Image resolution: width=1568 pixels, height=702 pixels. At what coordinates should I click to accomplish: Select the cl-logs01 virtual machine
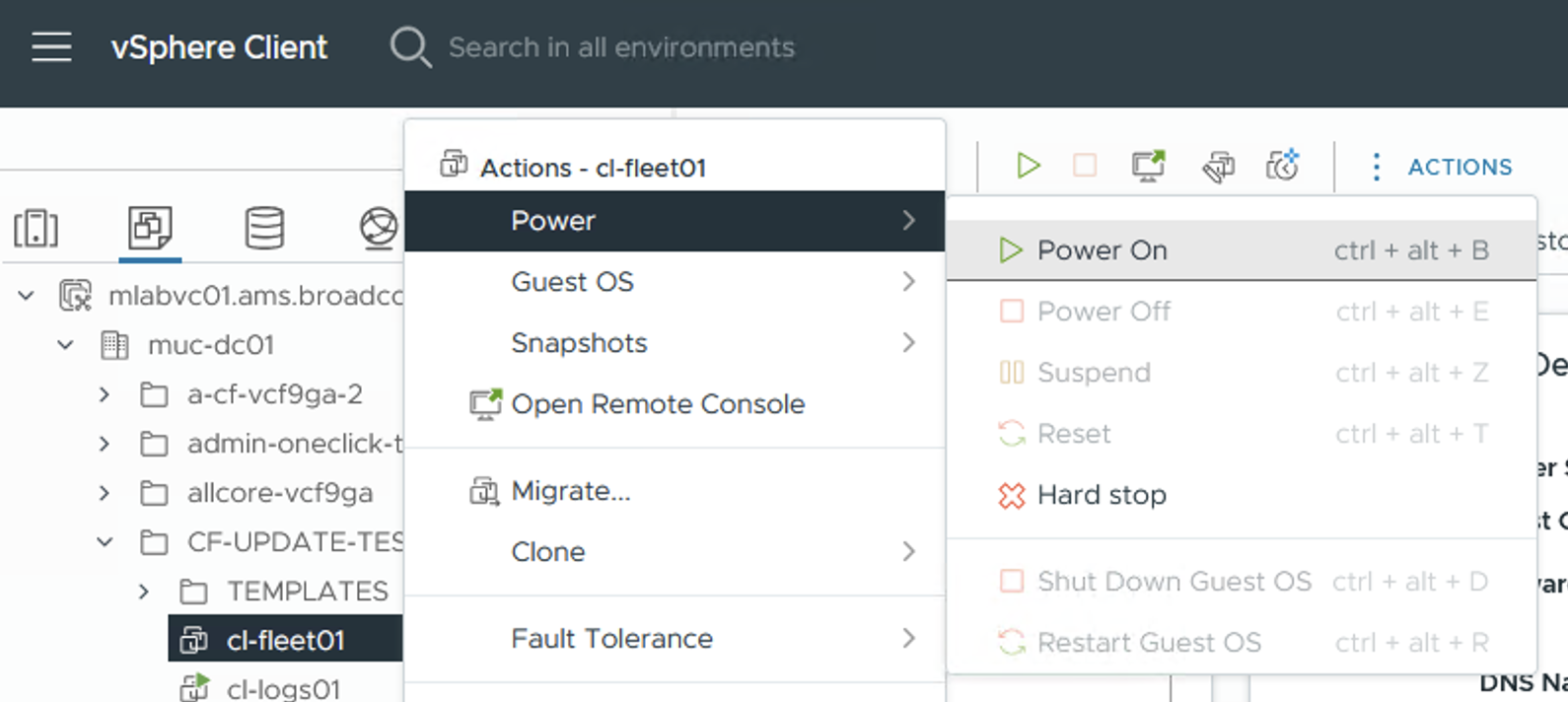point(283,688)
